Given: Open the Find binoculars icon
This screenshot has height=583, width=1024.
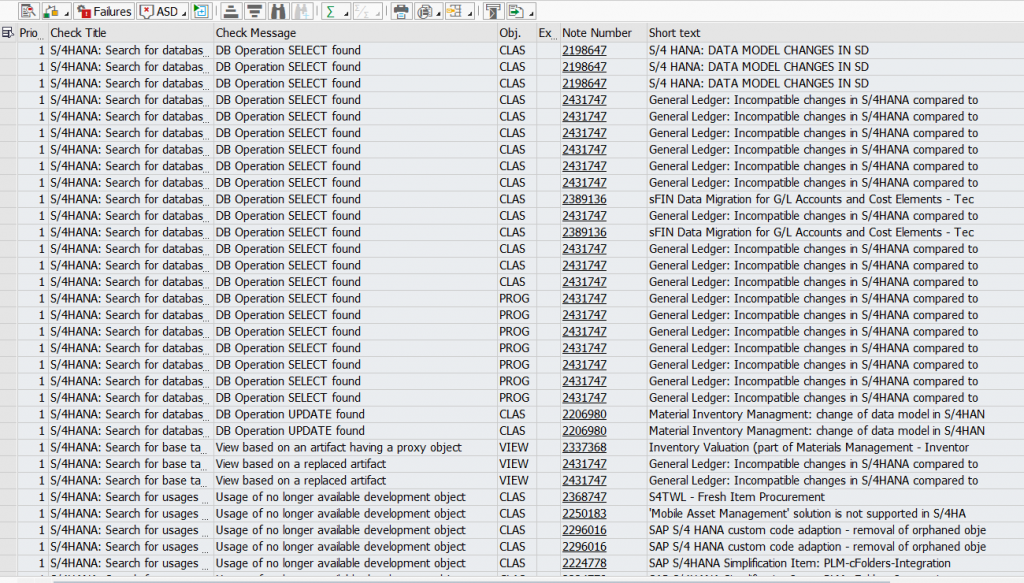Looking at the screenshot, I should pyautogui.click(x=278, y=11).
